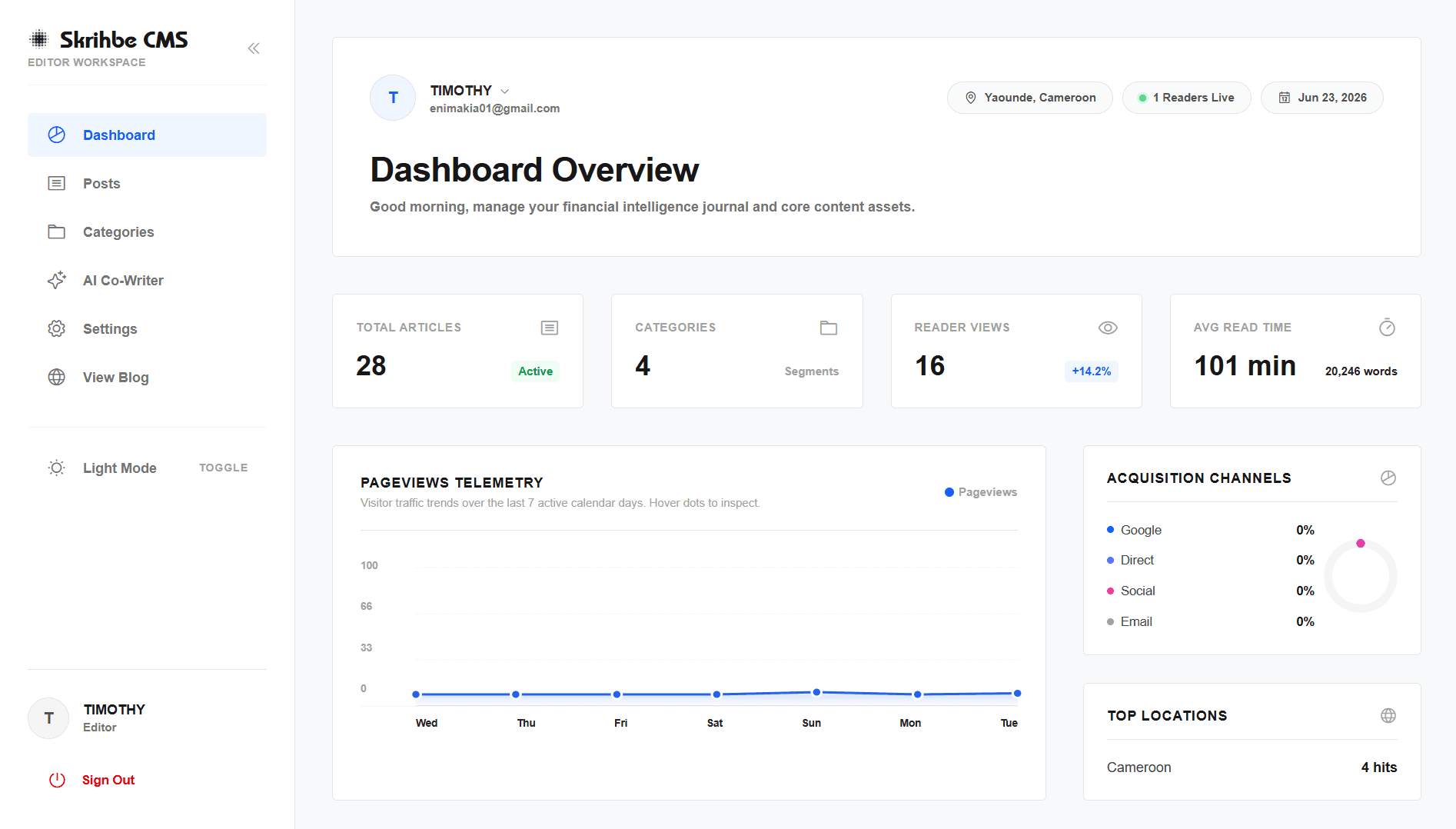Collapse the sidebar with the double chevron
The image size is (1456, 829).
click(x=254, y=48)
